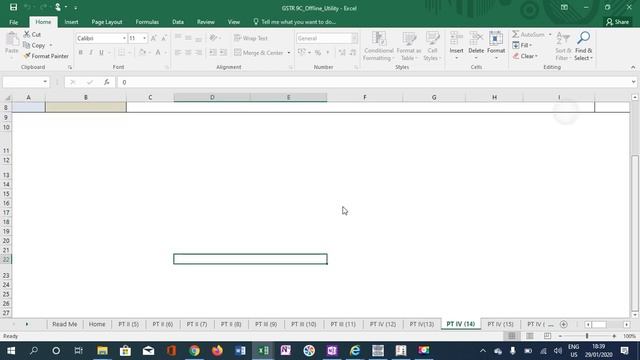Open the File menu tab
Viewport: 640px width, 360px height.
pos(13,22)
